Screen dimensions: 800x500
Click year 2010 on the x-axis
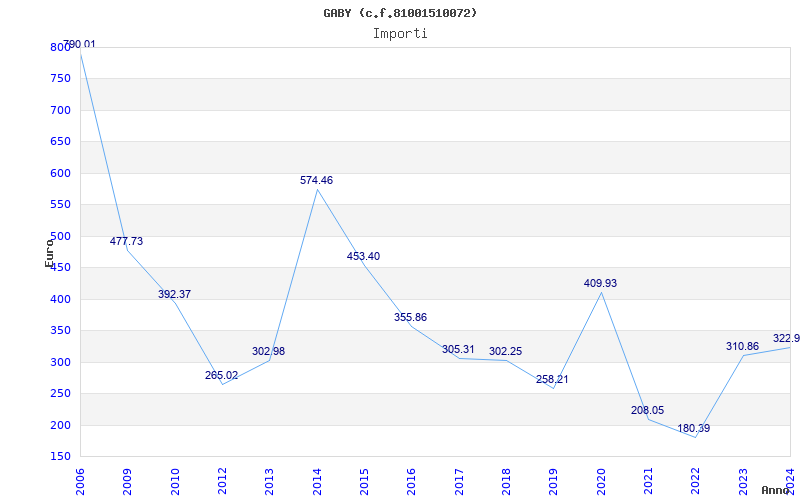tap(175, 482)
